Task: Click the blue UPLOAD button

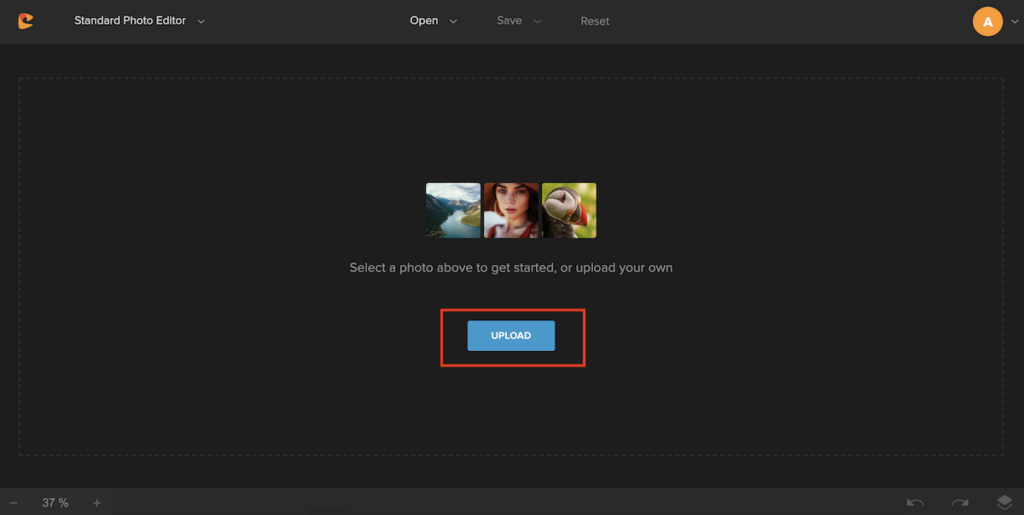Action: [x=511, y=336]
